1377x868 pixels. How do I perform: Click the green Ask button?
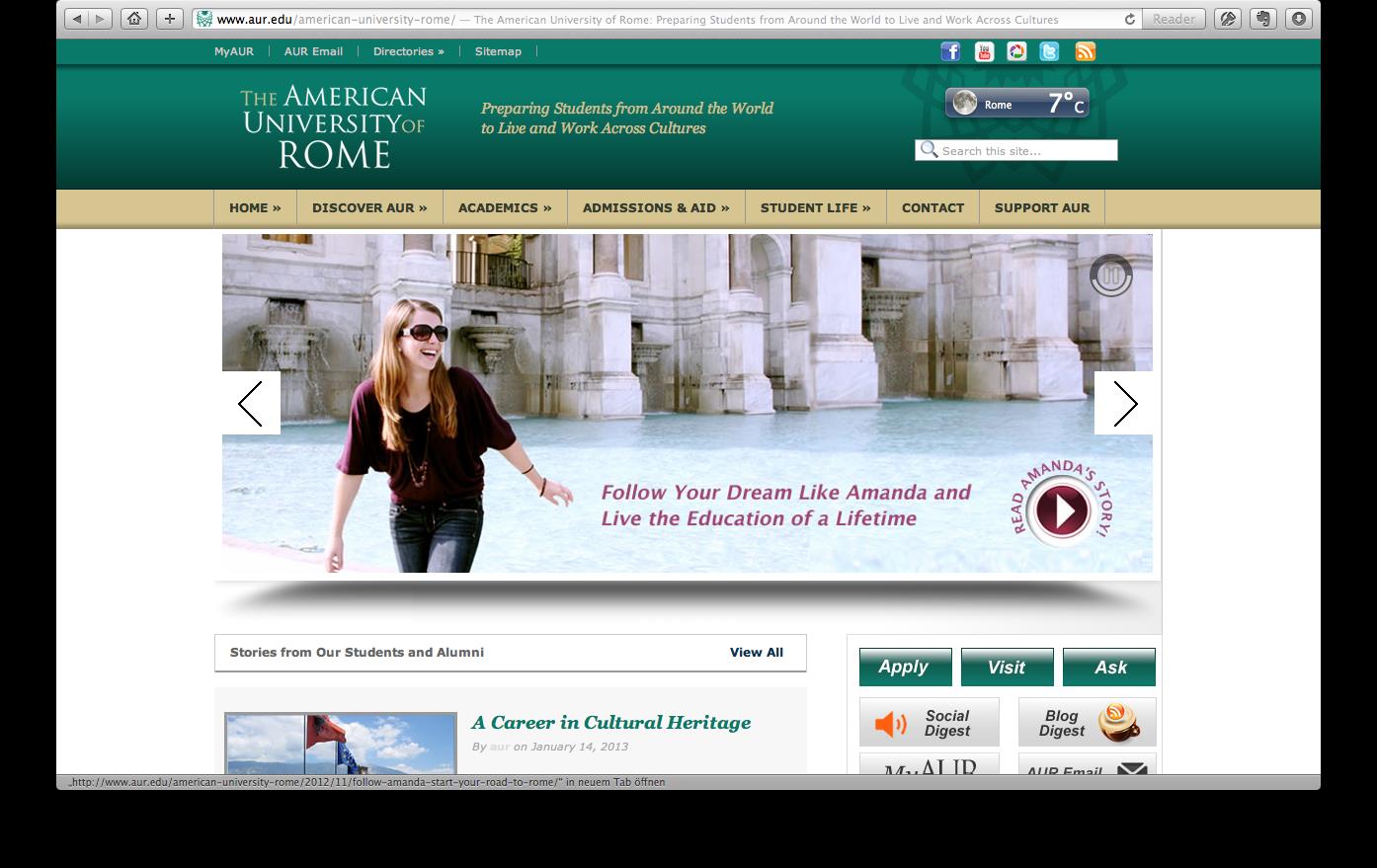[x=1109, y=667]
